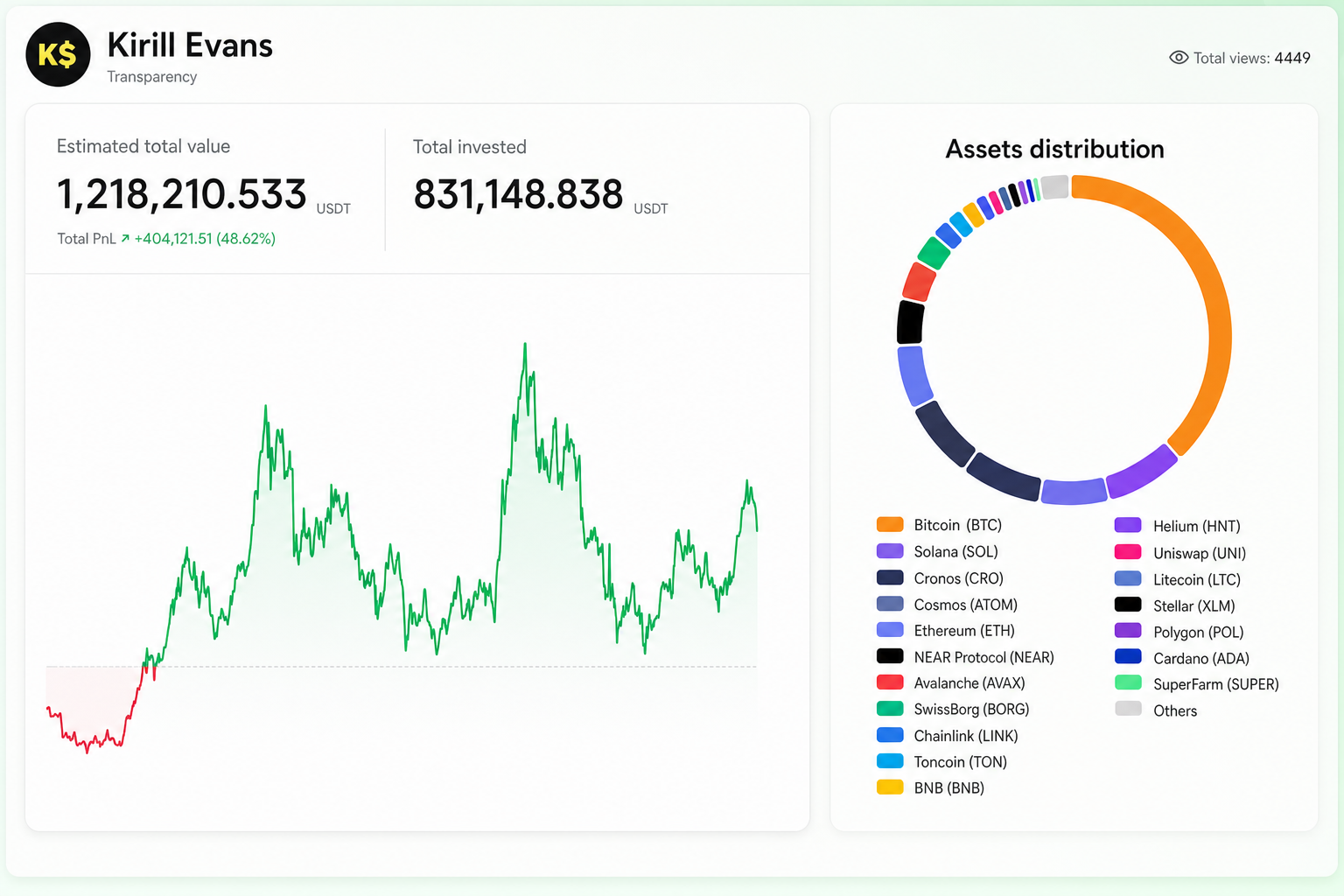Select the Ethereum (ETH) legend entry
Screen dimensions: 1344x896
[946, 631]
